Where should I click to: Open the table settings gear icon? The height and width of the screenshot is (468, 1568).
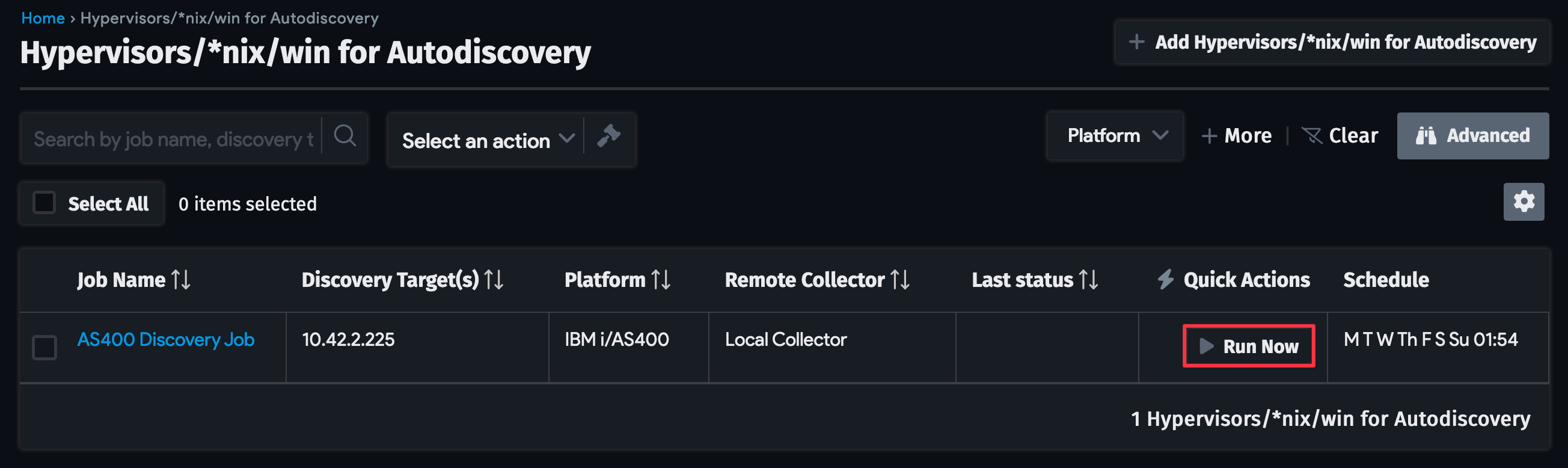coord(1523,201)
